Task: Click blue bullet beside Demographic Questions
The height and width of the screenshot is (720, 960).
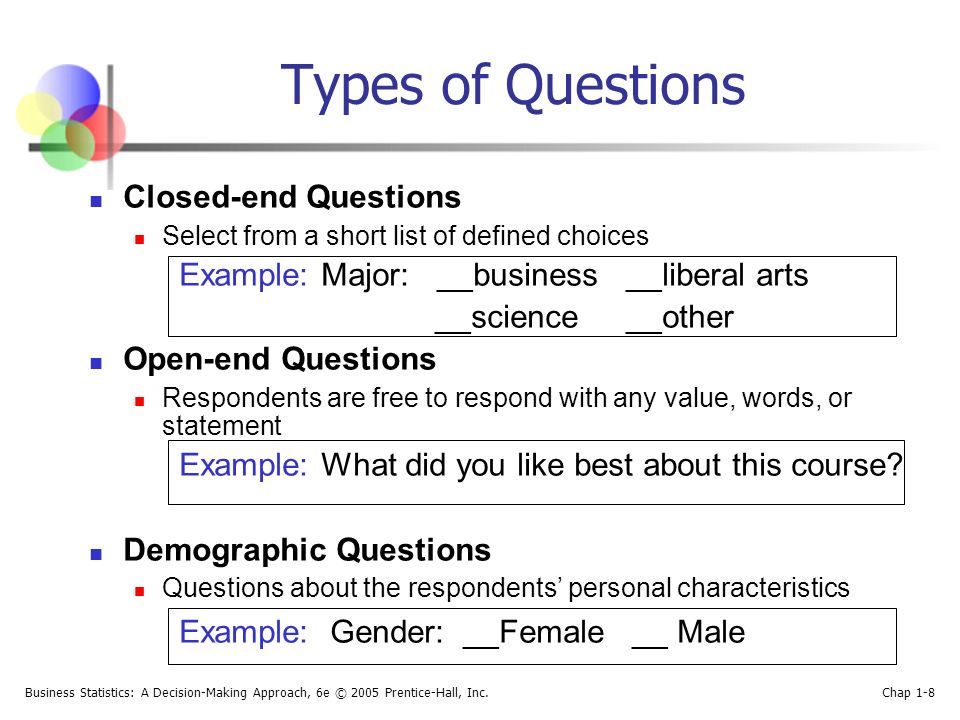Action: pyautogui.click(x=96, y=555)
